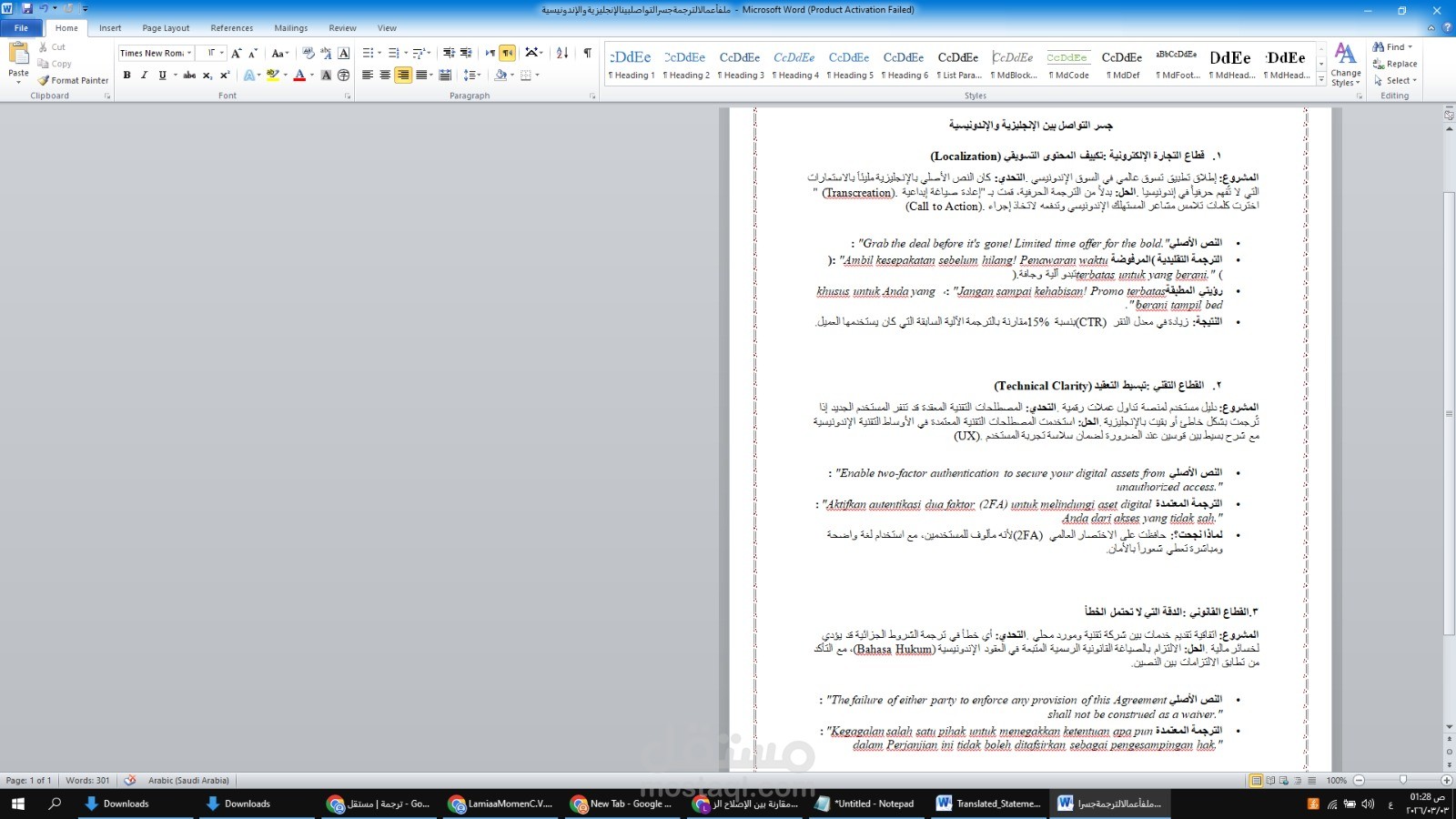Expand the Change Case menu
Screen dimensions: 1456x819
pyautogui.click(x=280, y=53)
